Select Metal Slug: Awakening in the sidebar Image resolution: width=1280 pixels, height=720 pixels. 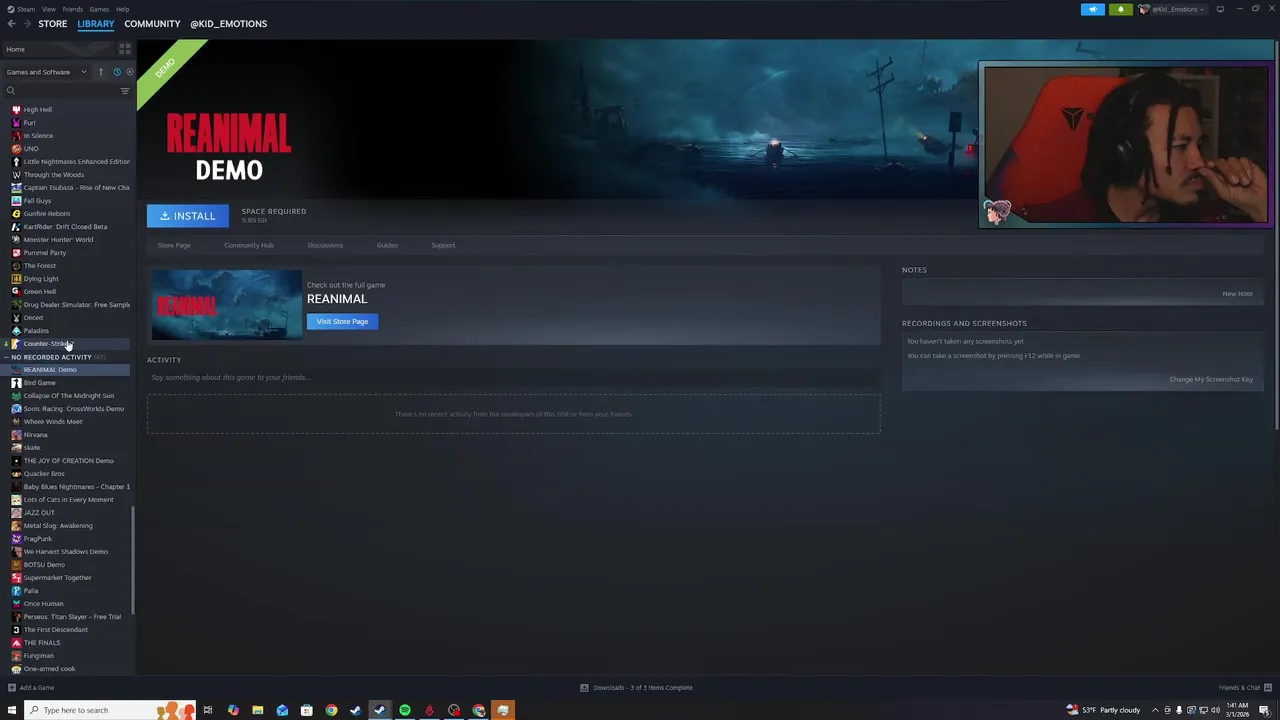(x=58, y=525)
